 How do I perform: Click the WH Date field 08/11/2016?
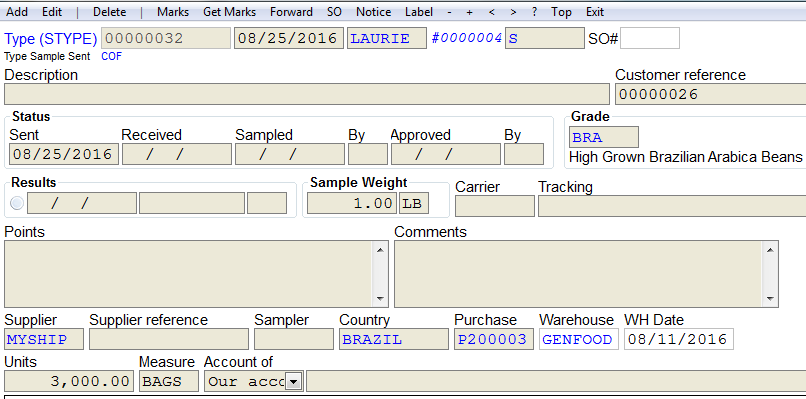coord(679,339)
